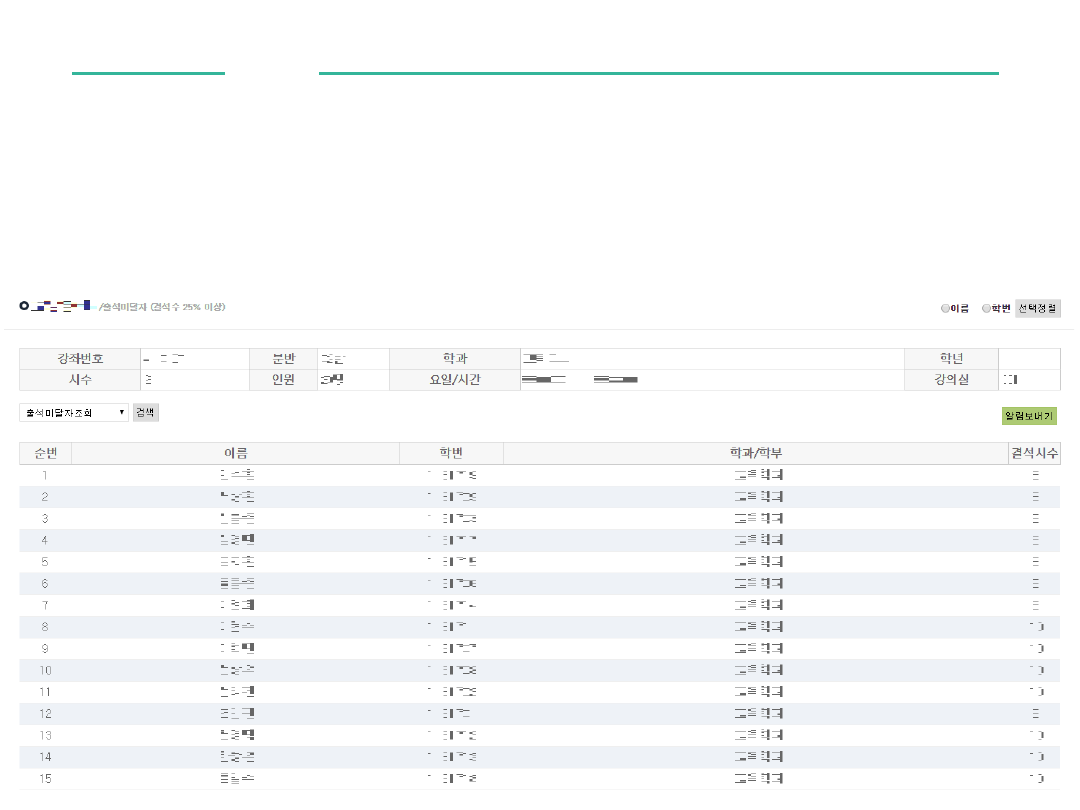Select the 이름 sort radio button
Image resolution: width=1080 pixels, height=810 pixels.
pyautogui.click(x=945, y=309)
